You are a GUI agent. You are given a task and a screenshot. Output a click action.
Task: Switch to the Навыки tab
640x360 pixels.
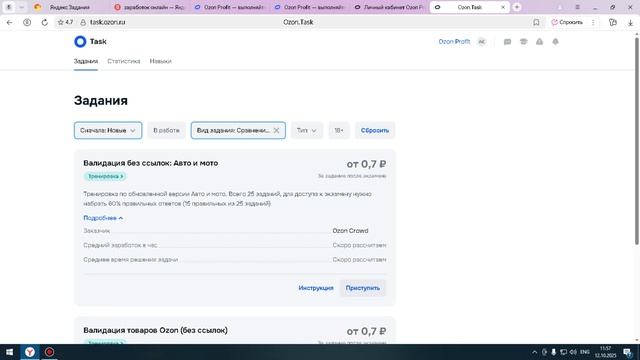click(x=160, y=61)
